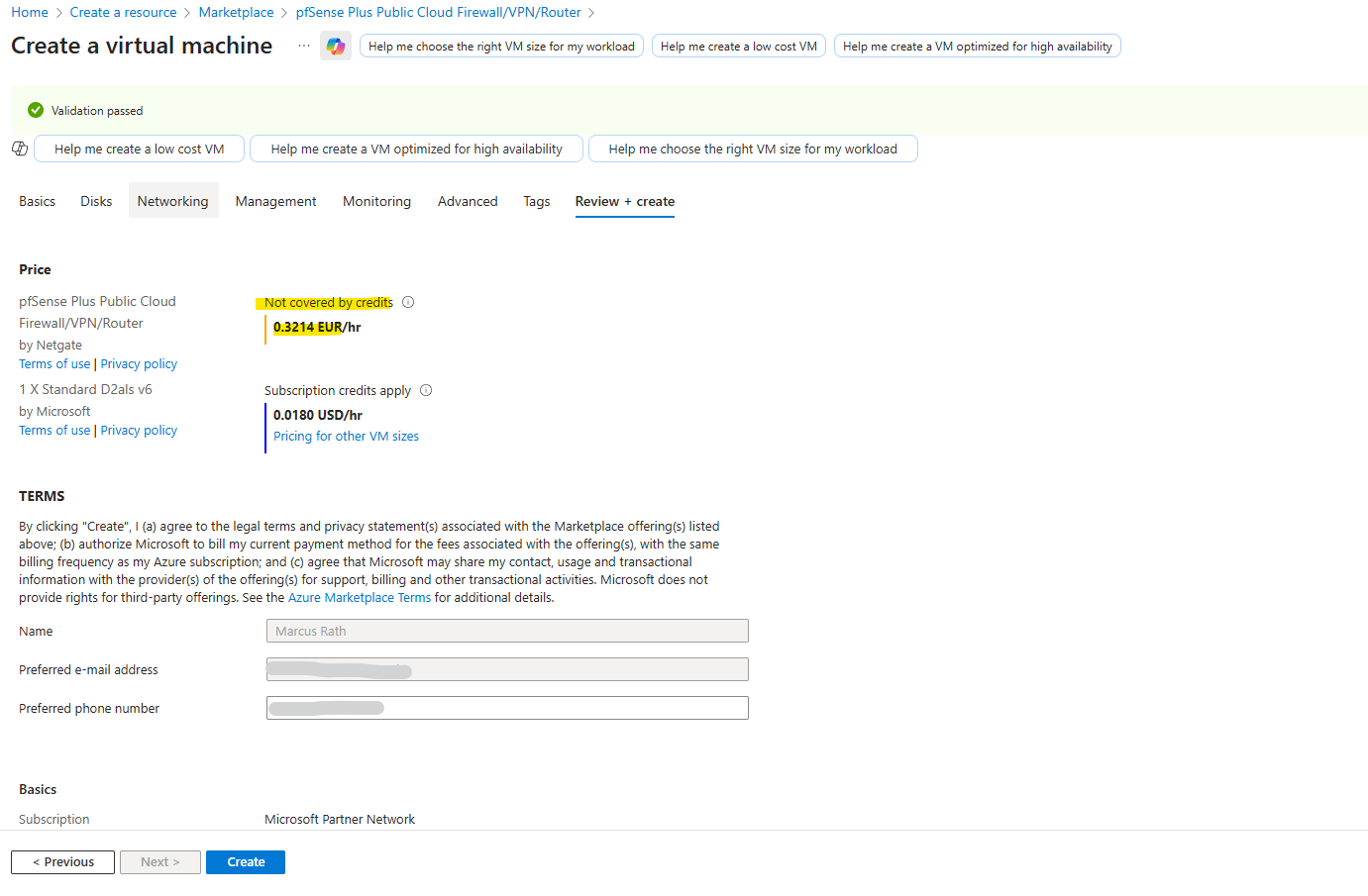
Task: Select the Advanced tab
Action: tap(468, 201)
